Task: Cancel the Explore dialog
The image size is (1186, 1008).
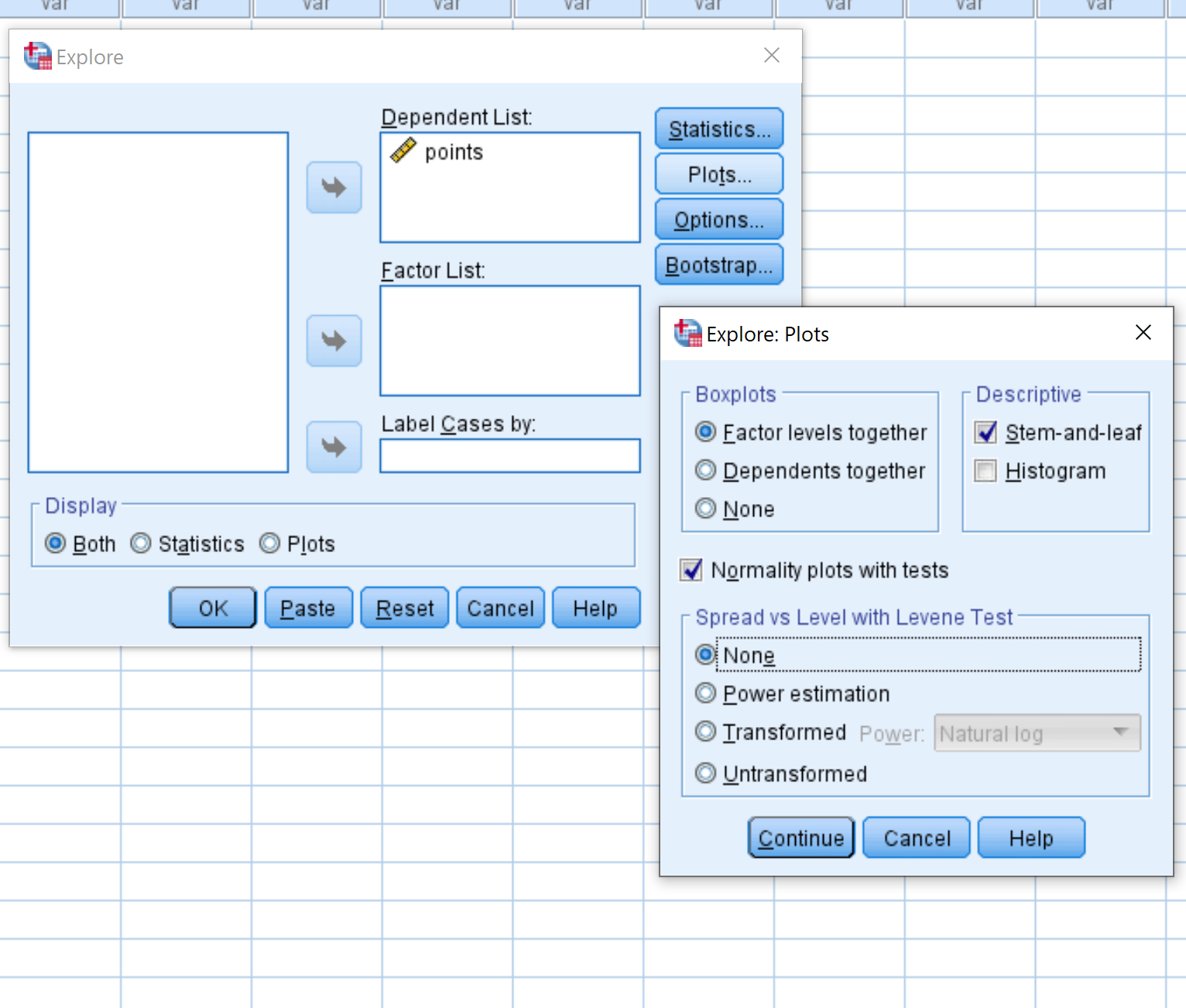Action: coord(500,608)
